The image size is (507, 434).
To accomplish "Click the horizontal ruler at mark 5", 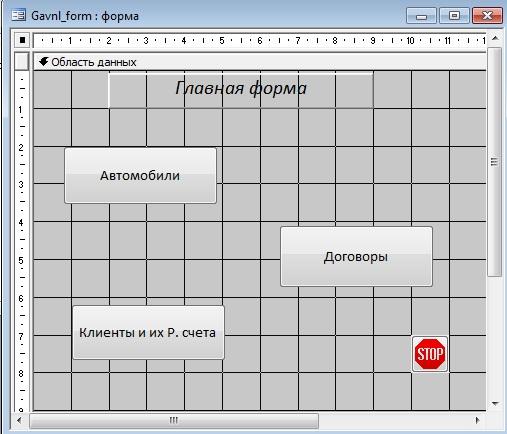I will (222, 41).
